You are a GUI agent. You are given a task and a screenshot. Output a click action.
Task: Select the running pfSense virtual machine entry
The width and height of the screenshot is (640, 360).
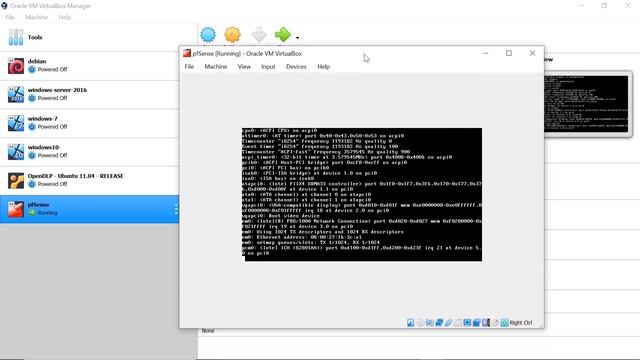click(89, 209)
